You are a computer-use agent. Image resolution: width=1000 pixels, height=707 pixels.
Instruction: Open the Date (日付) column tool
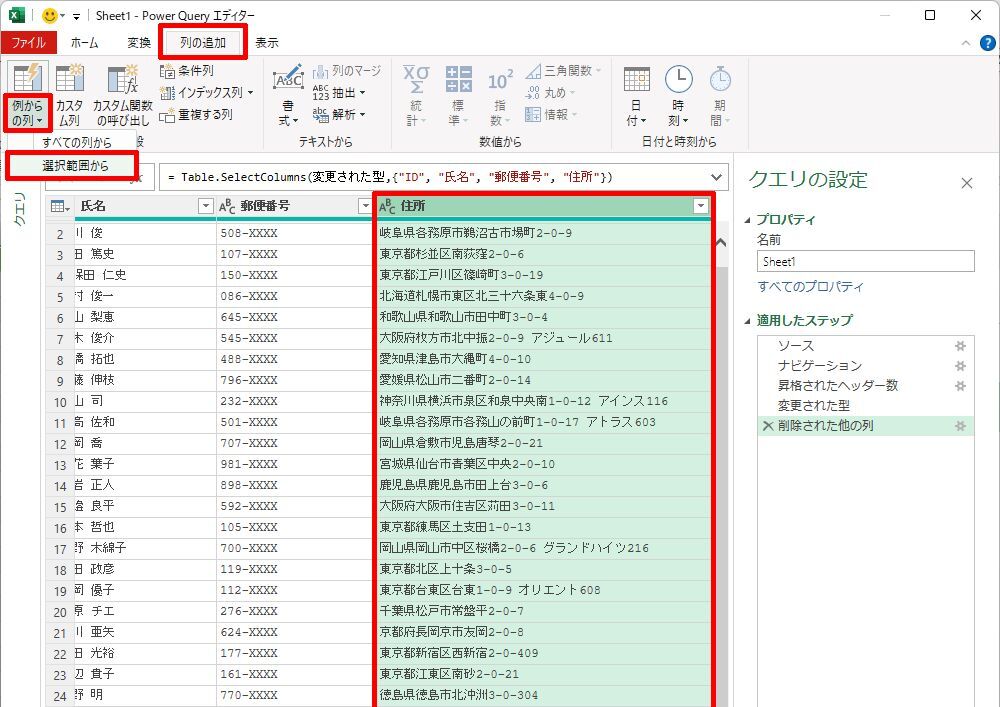pyautogui.click(x=636, y=96)
